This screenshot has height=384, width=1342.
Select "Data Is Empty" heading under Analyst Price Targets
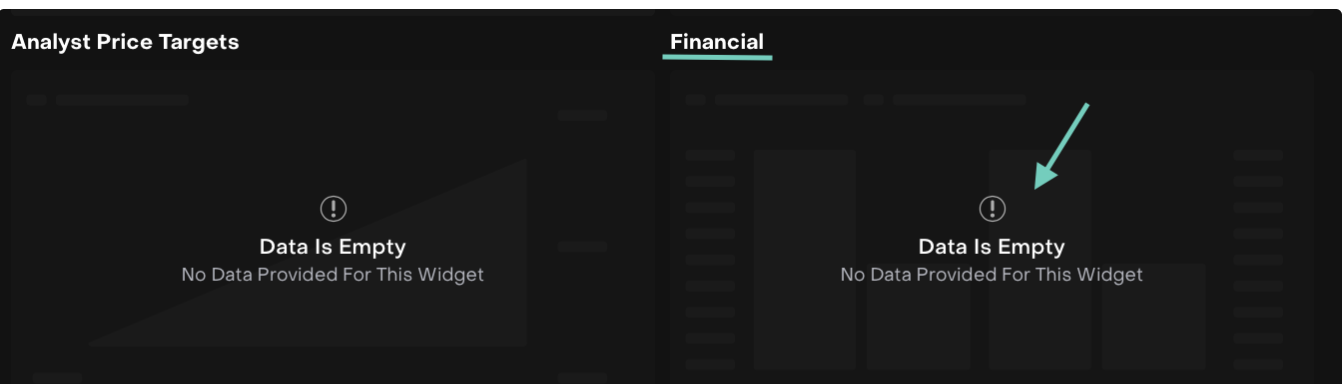pos(333,247)
